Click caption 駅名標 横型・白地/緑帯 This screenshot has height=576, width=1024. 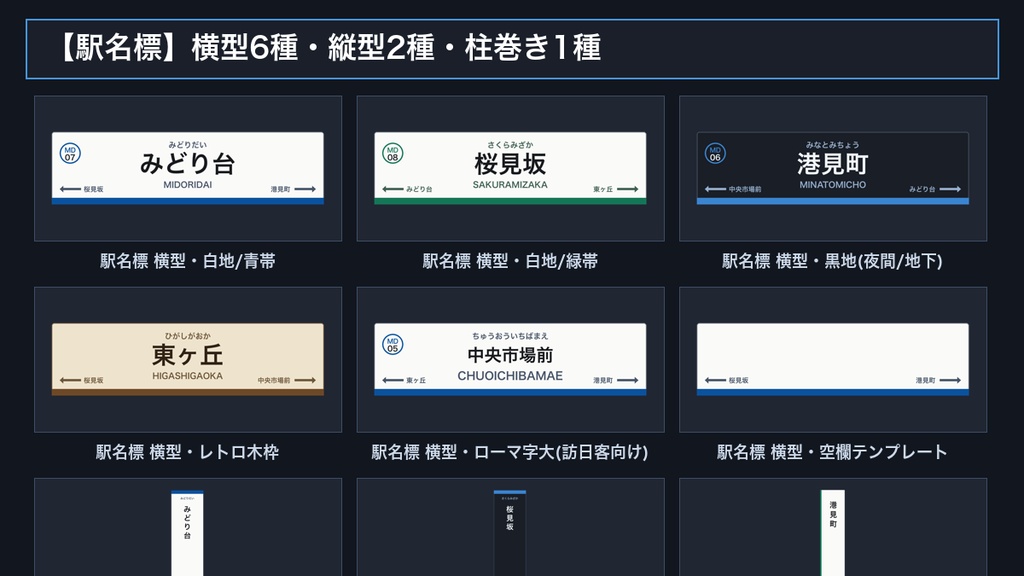[511, 261]
